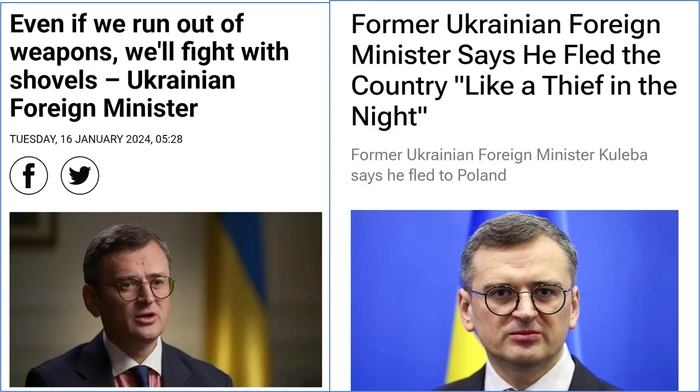Click the word 'Night"' ending the right headline
This screenshot has width=700, height=392.
coord(389,117)
